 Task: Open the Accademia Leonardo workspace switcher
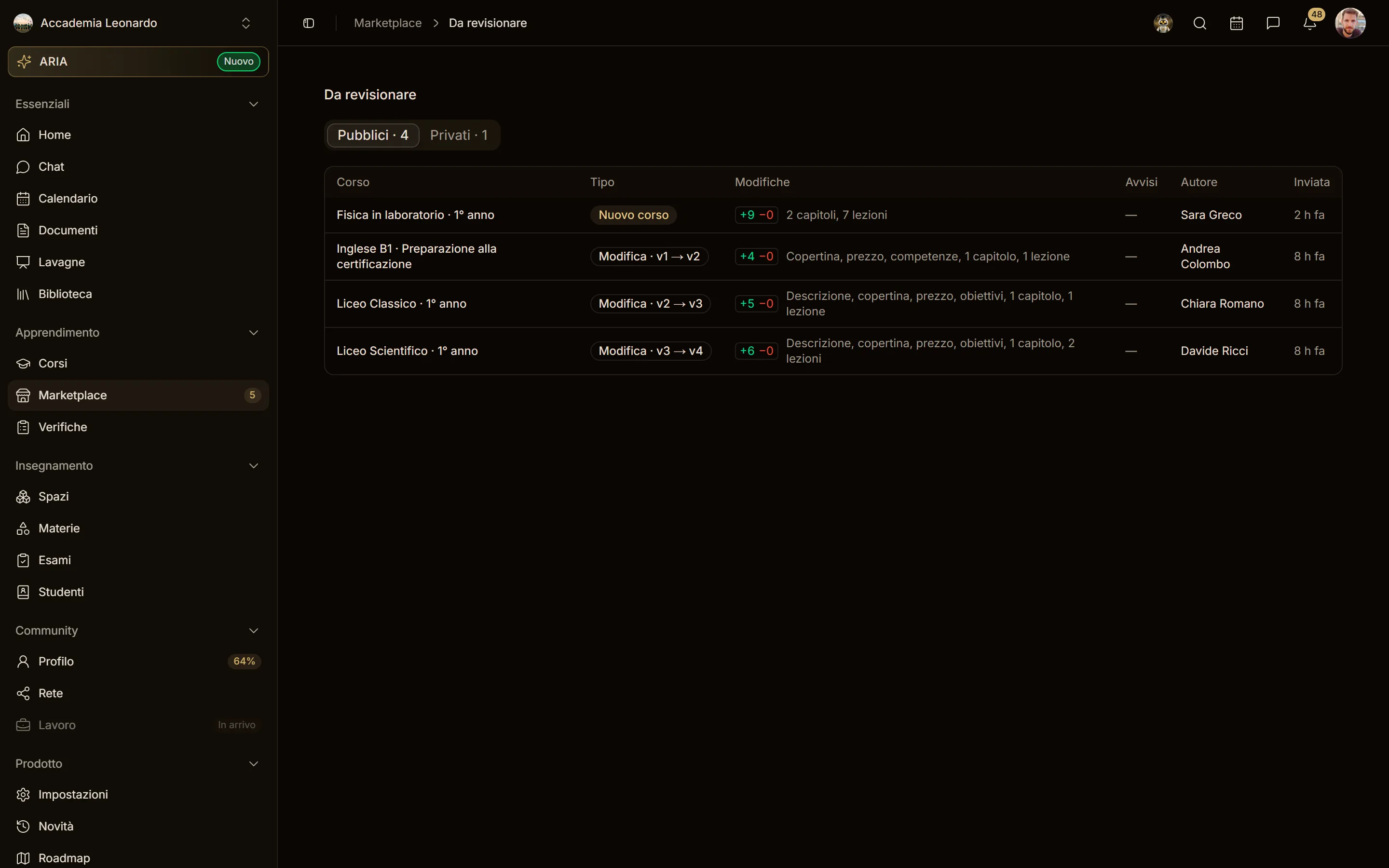coord(138,23)
